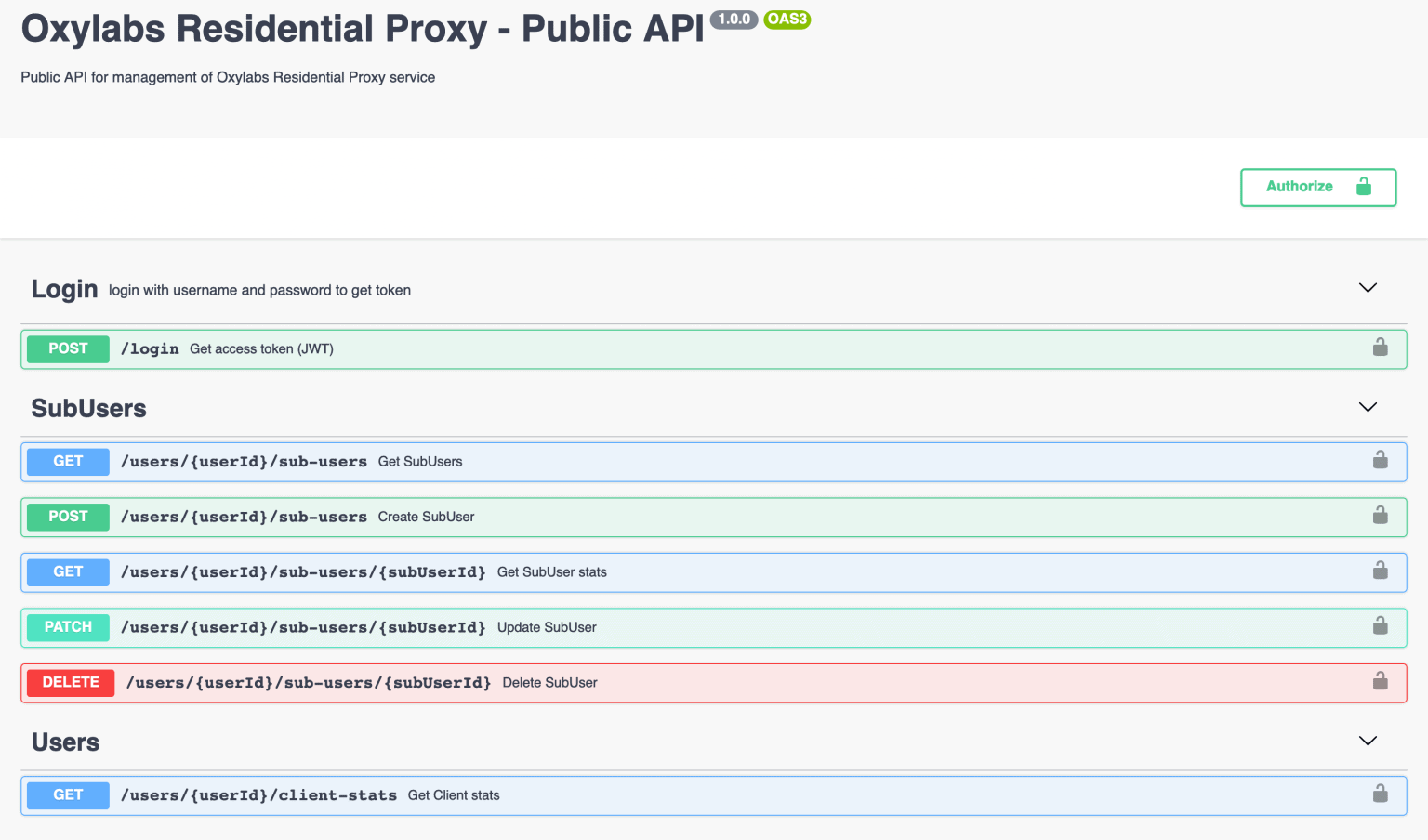Click the Users section heading
Viewport: 1428px width, 840px height.
65,742
